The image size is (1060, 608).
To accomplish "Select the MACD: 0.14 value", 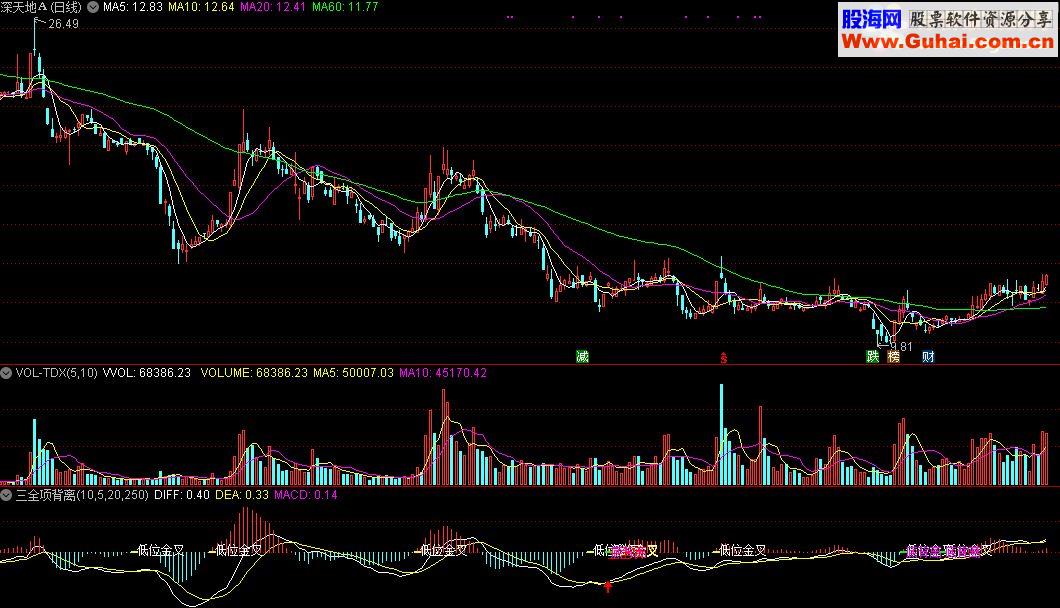I will (306, 495).
